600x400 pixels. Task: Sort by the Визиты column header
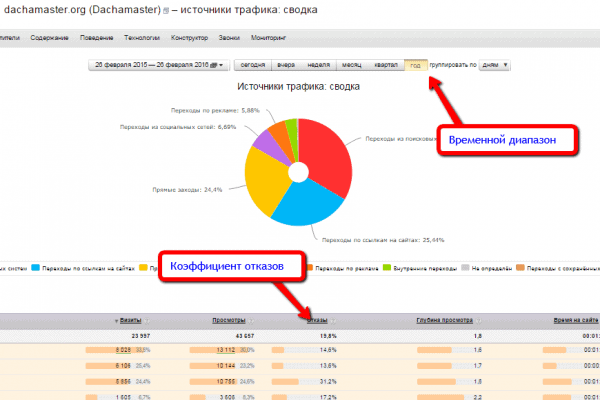click(130, 320)
